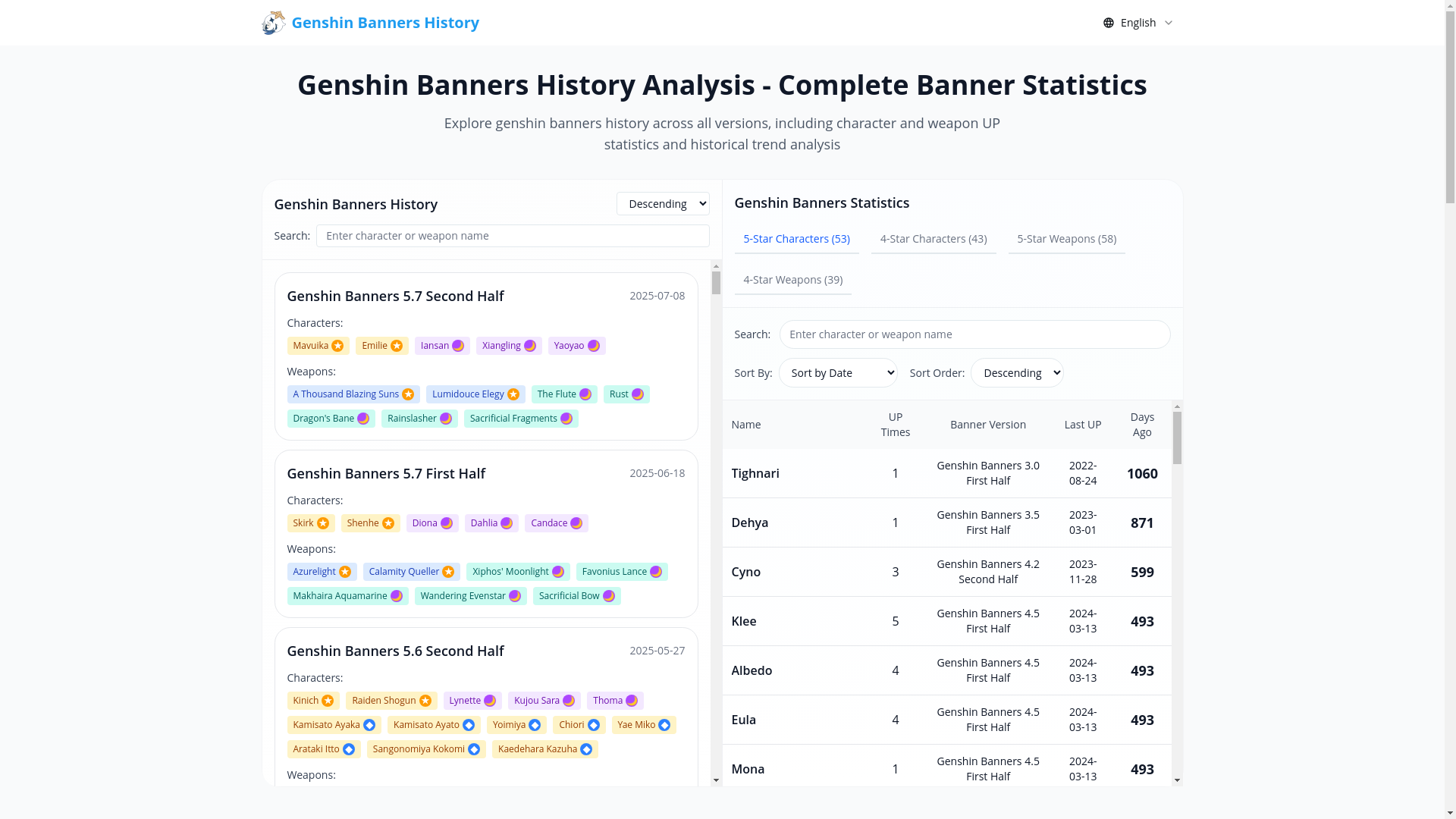Click the Mona row name
This screenshot has width=1456, height=819.
pyautogui.click(x=748, y=769)
